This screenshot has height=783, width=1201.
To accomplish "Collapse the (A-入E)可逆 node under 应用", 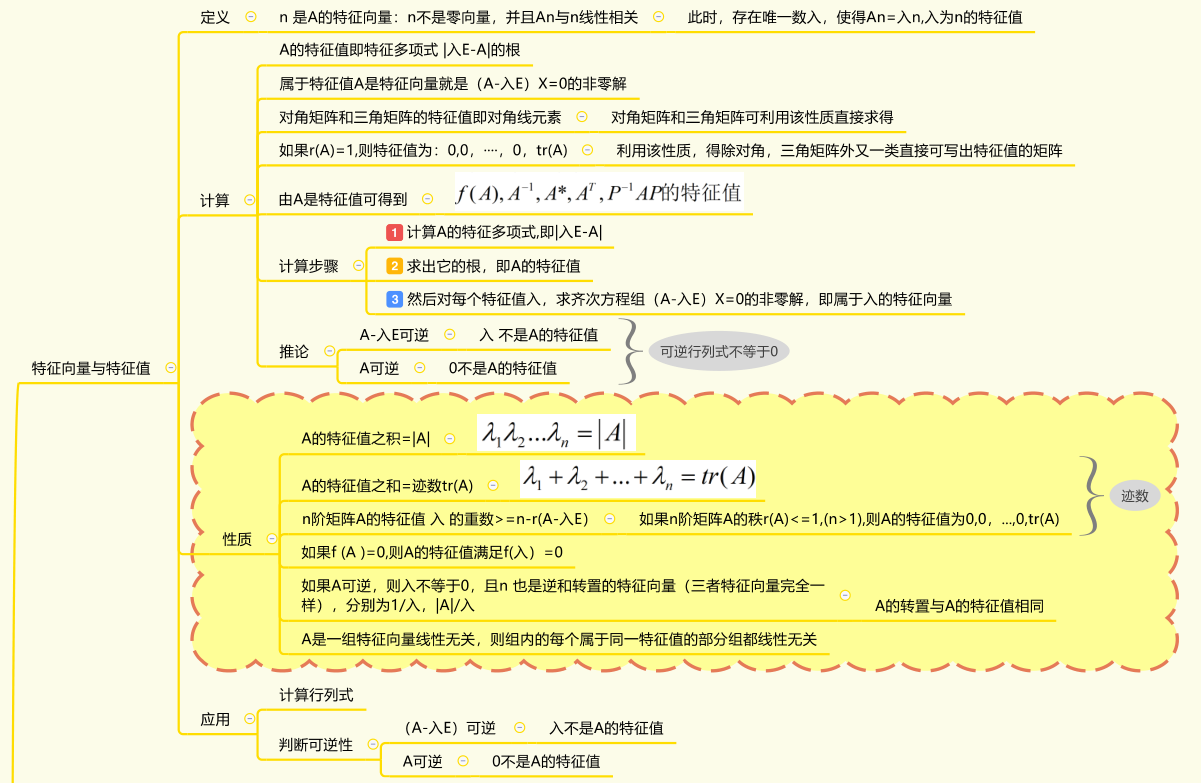I will 519,728.
